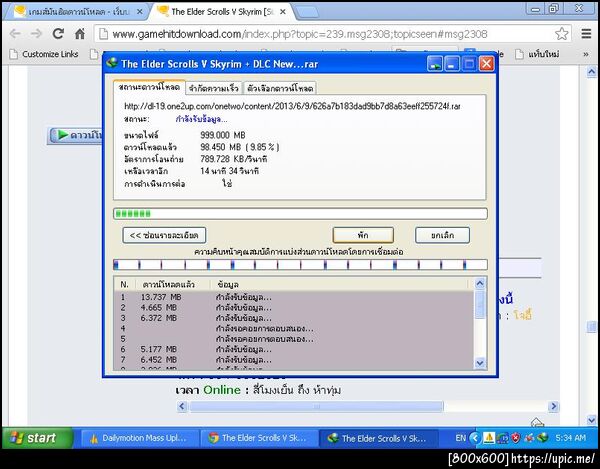Click the IDM title bar icon
This screenshot has width=600, height=469.
coord(112,63)
